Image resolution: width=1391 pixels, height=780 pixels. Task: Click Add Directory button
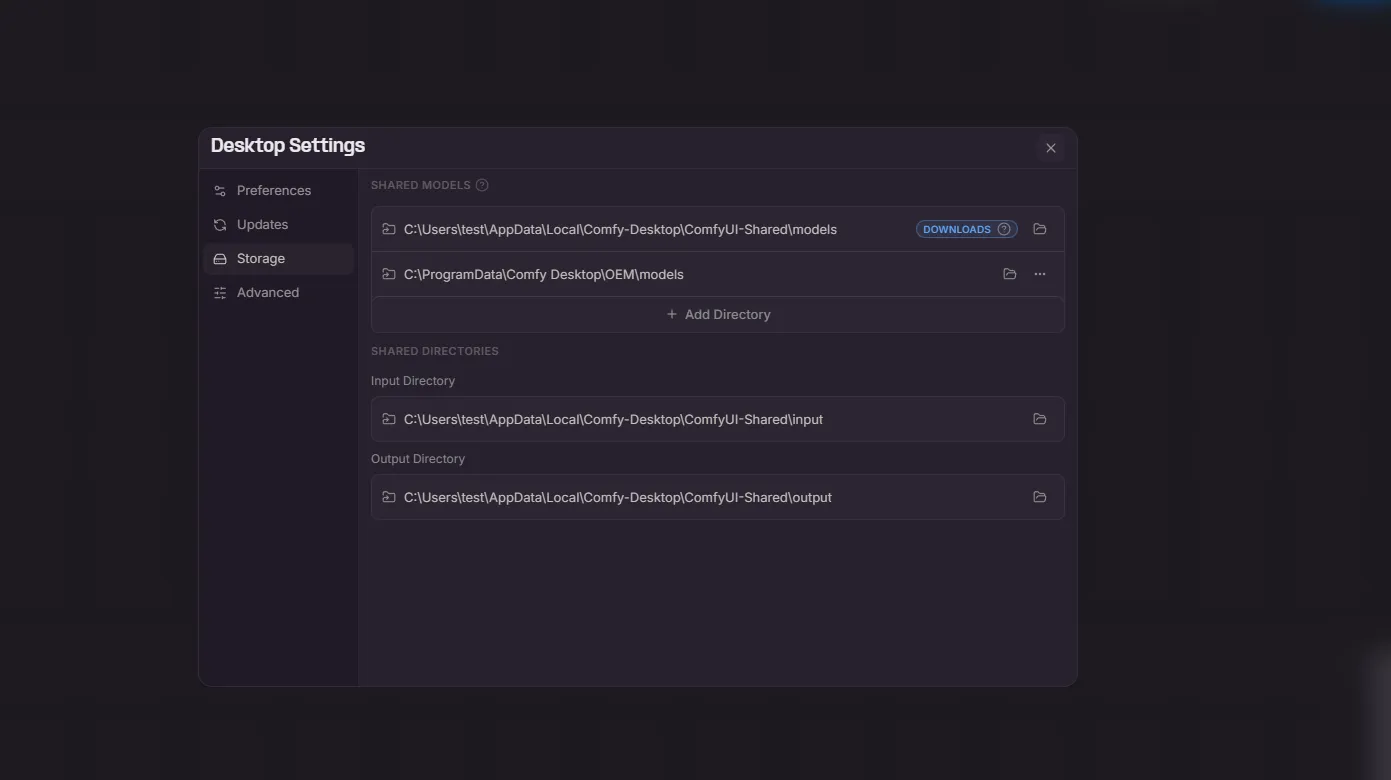(718, 314)
